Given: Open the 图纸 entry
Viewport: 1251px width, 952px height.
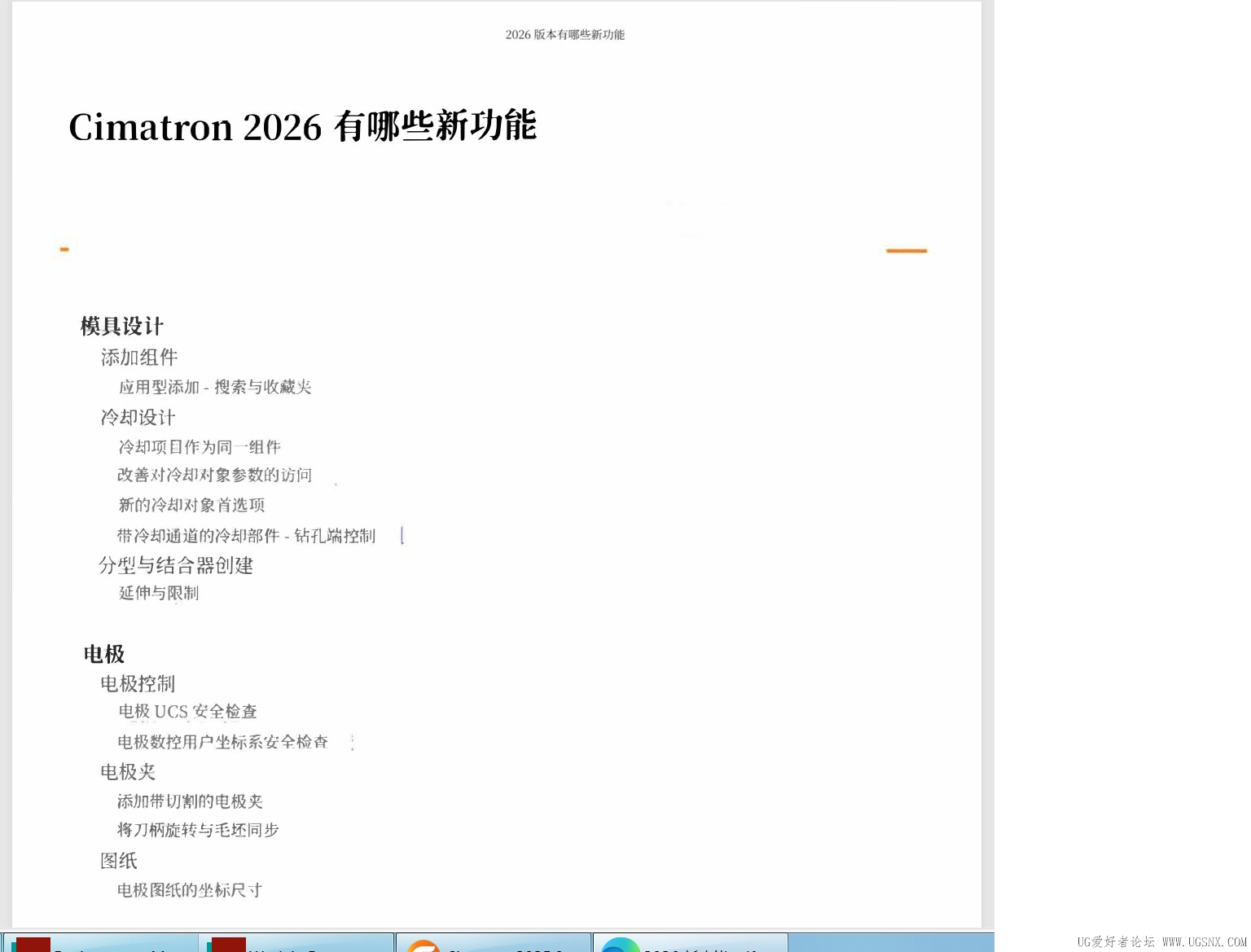Looking at the screenshot, I should [119, 861].
